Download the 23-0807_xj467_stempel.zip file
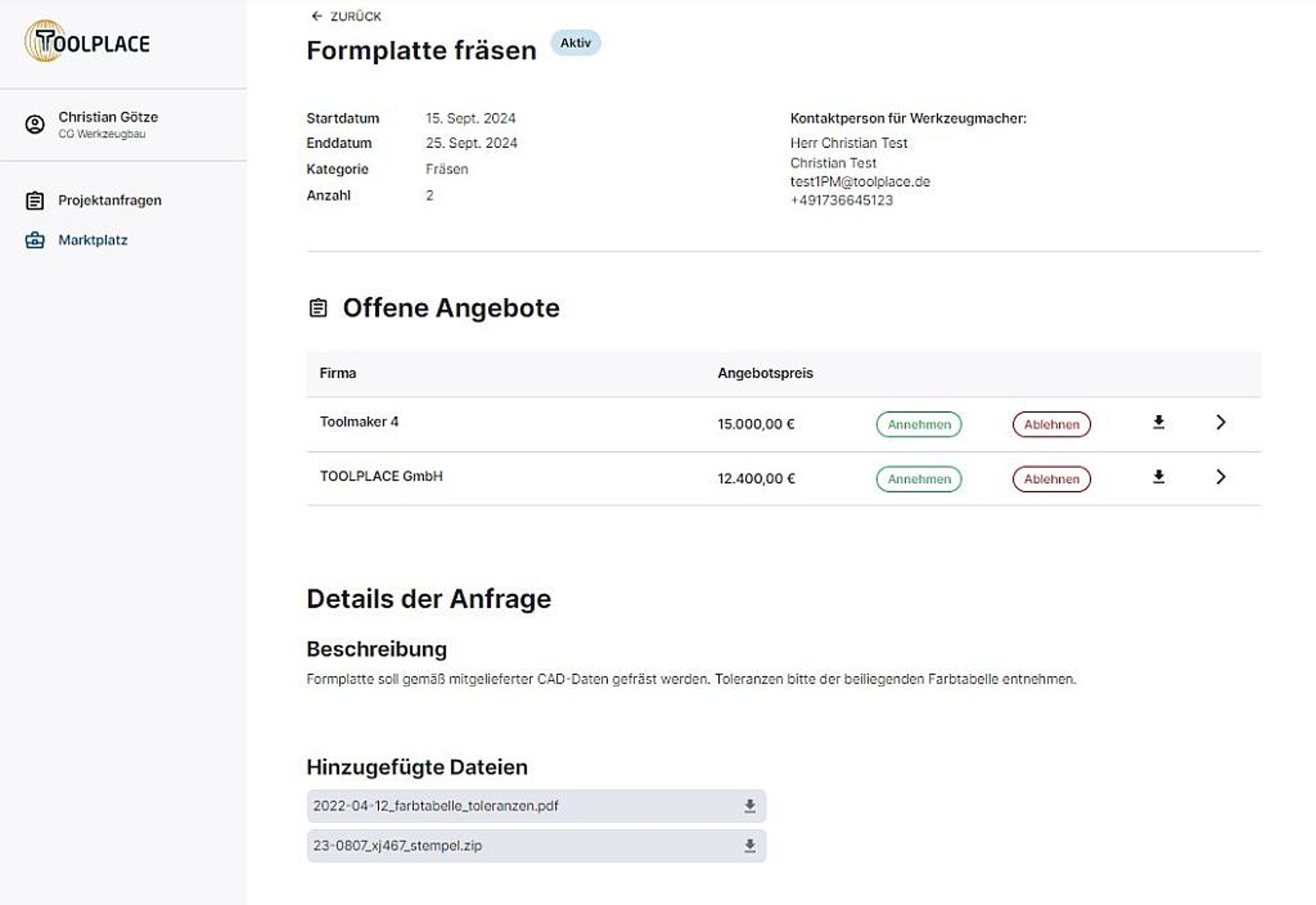The width and height of the screenshot is (1316, 905). point(749,845)
